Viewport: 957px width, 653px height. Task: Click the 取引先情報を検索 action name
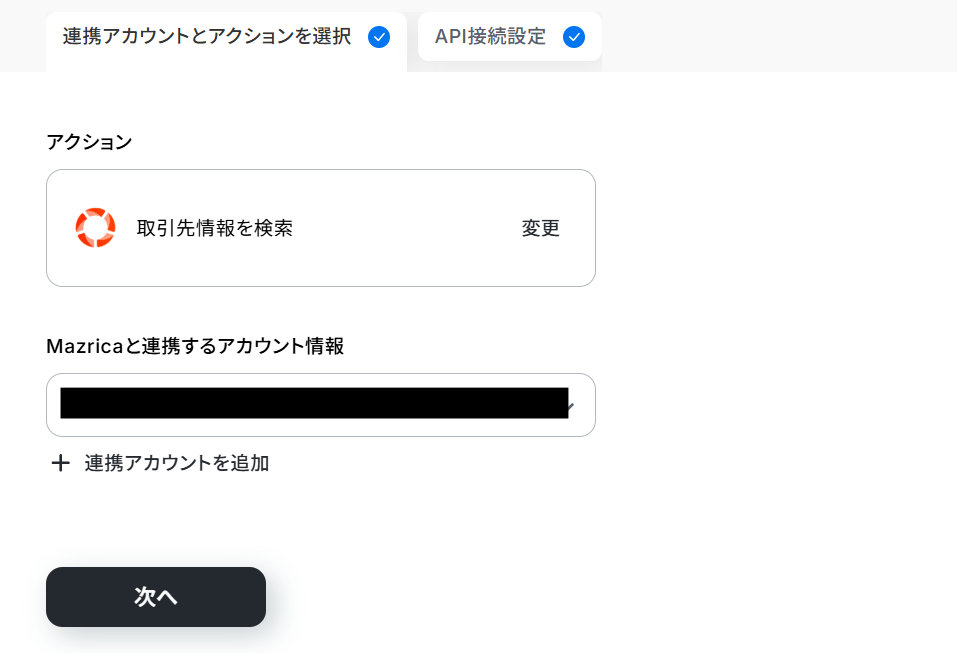tap(215, 228)
